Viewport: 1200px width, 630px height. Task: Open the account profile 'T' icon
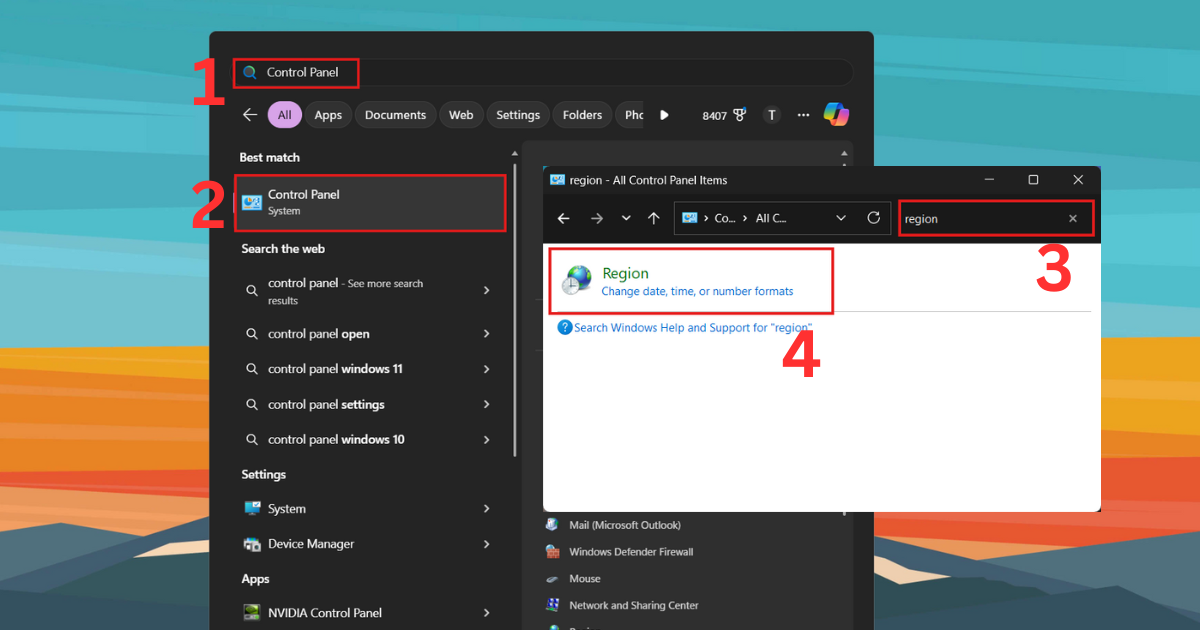[x=772, y=114]
